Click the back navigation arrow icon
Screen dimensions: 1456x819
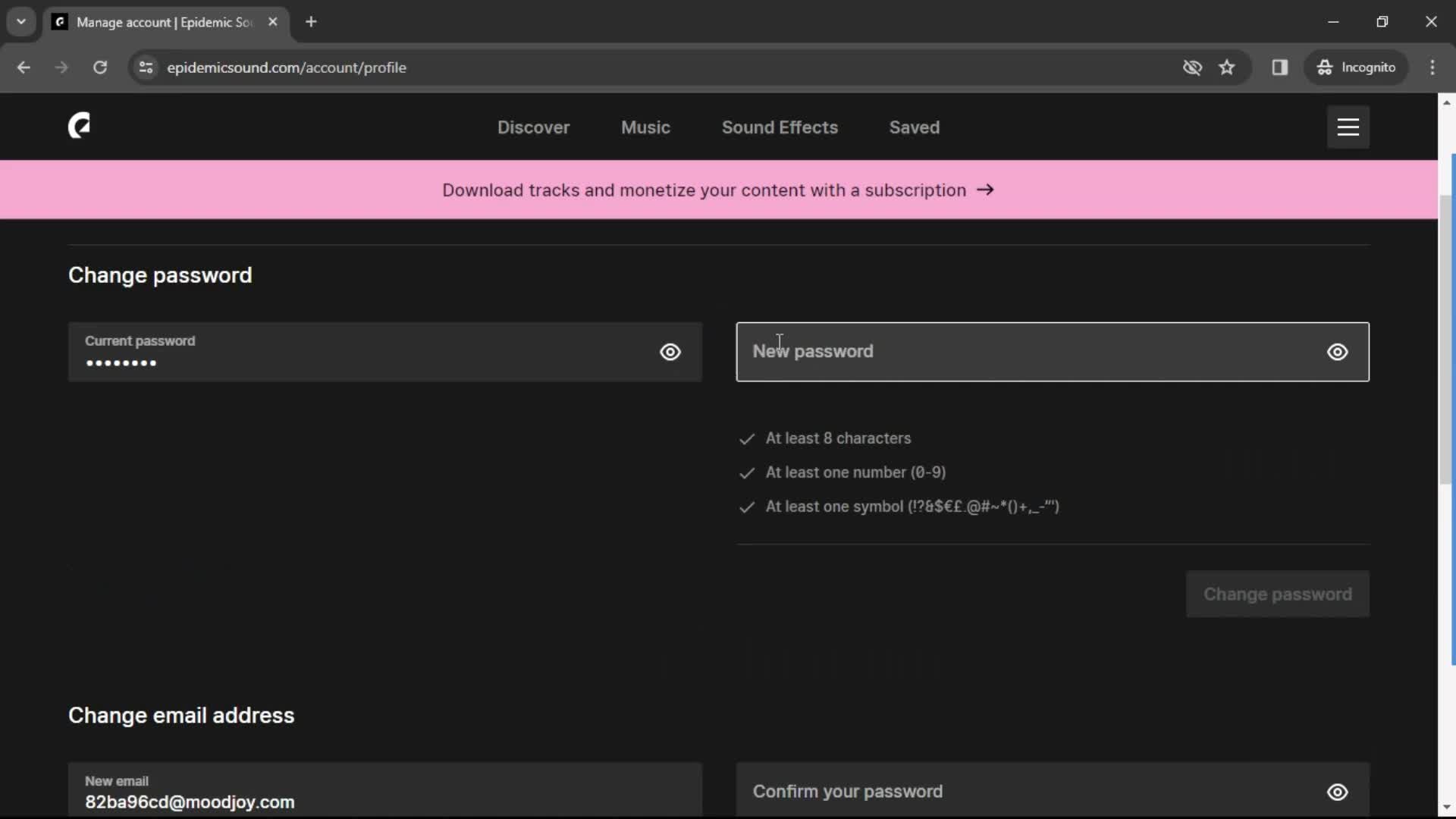coord(24,67)
